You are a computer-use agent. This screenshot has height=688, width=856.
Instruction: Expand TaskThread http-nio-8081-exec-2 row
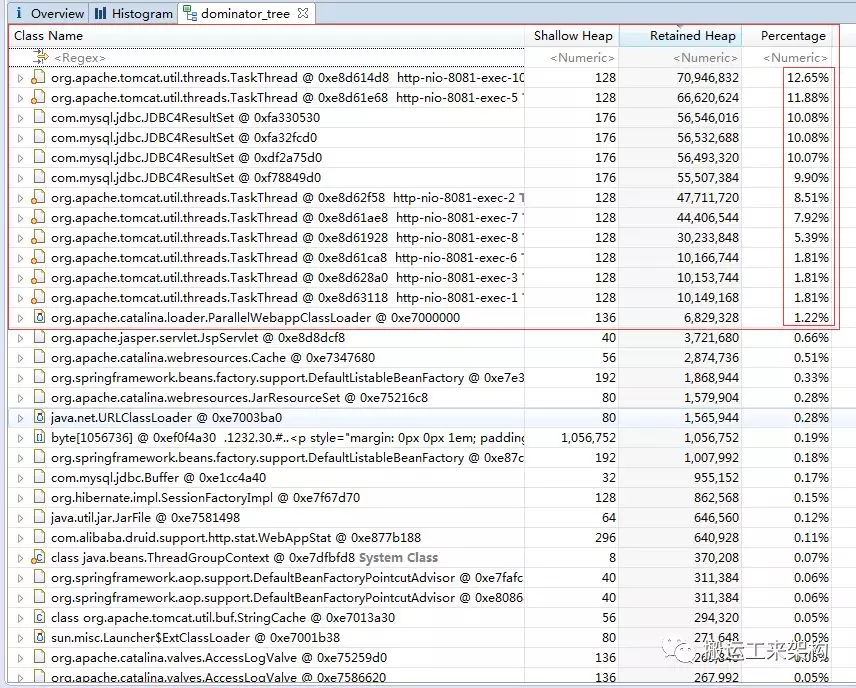coord(20,198)
